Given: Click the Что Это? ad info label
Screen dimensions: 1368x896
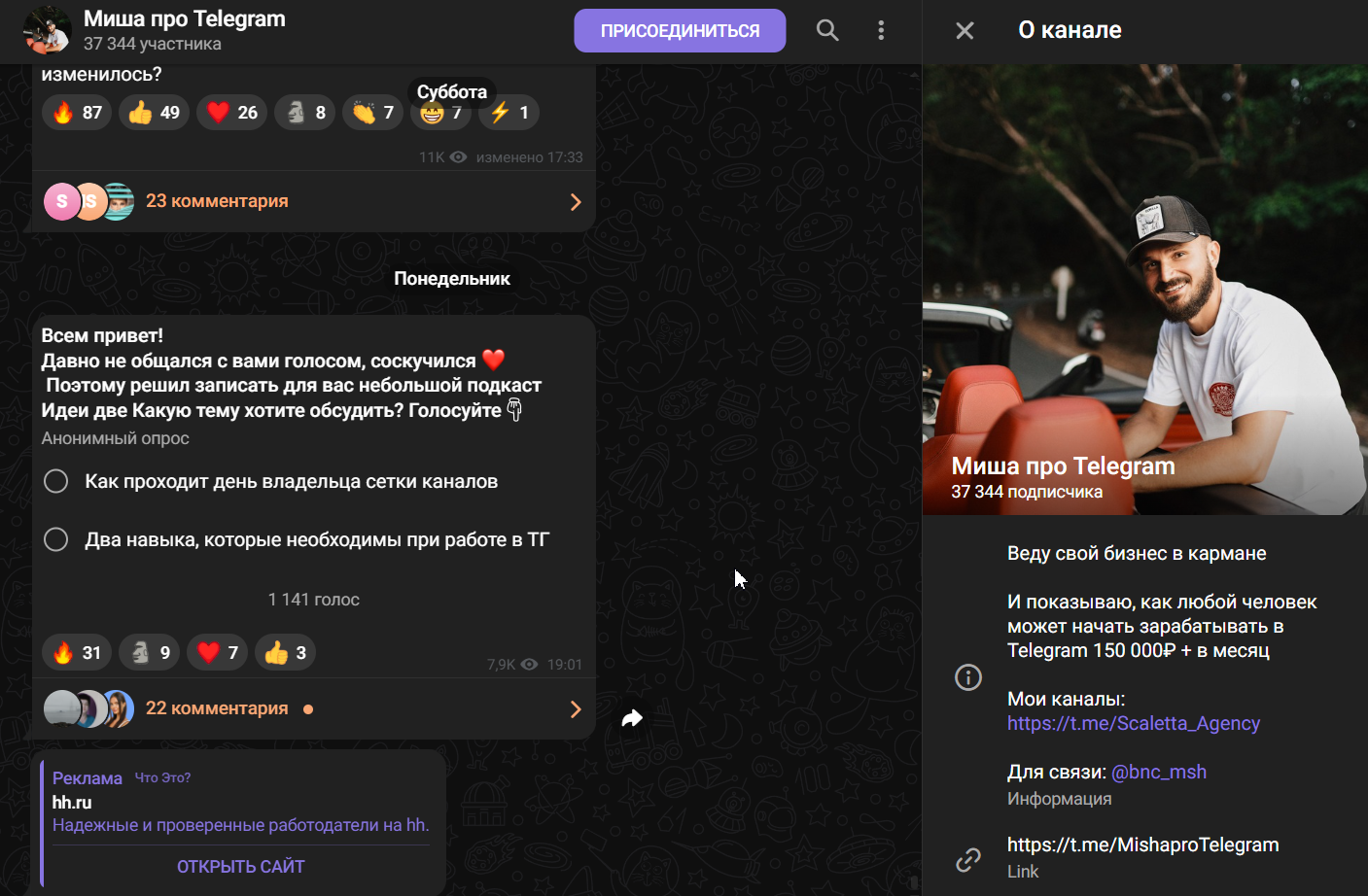Looking at the screenshot, I should click(x=162, y=777).
